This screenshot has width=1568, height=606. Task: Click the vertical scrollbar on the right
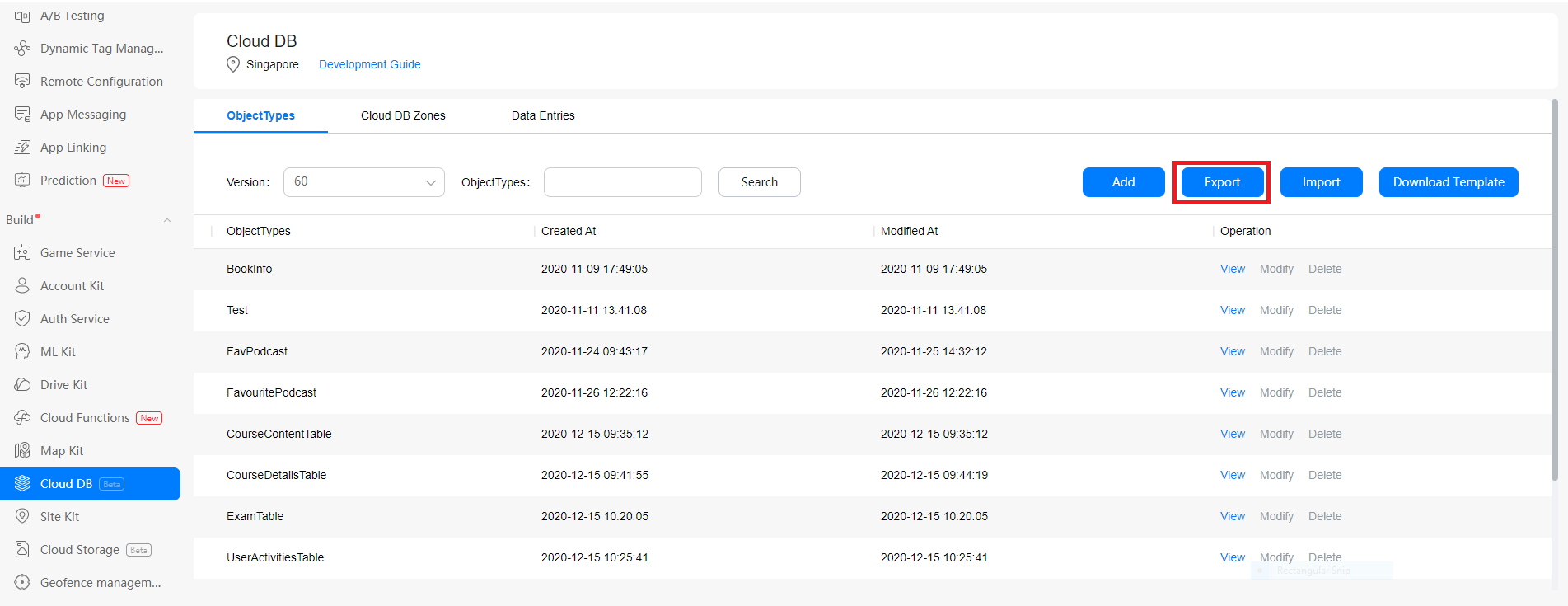pyautogui.click(x=1554, y=289)
